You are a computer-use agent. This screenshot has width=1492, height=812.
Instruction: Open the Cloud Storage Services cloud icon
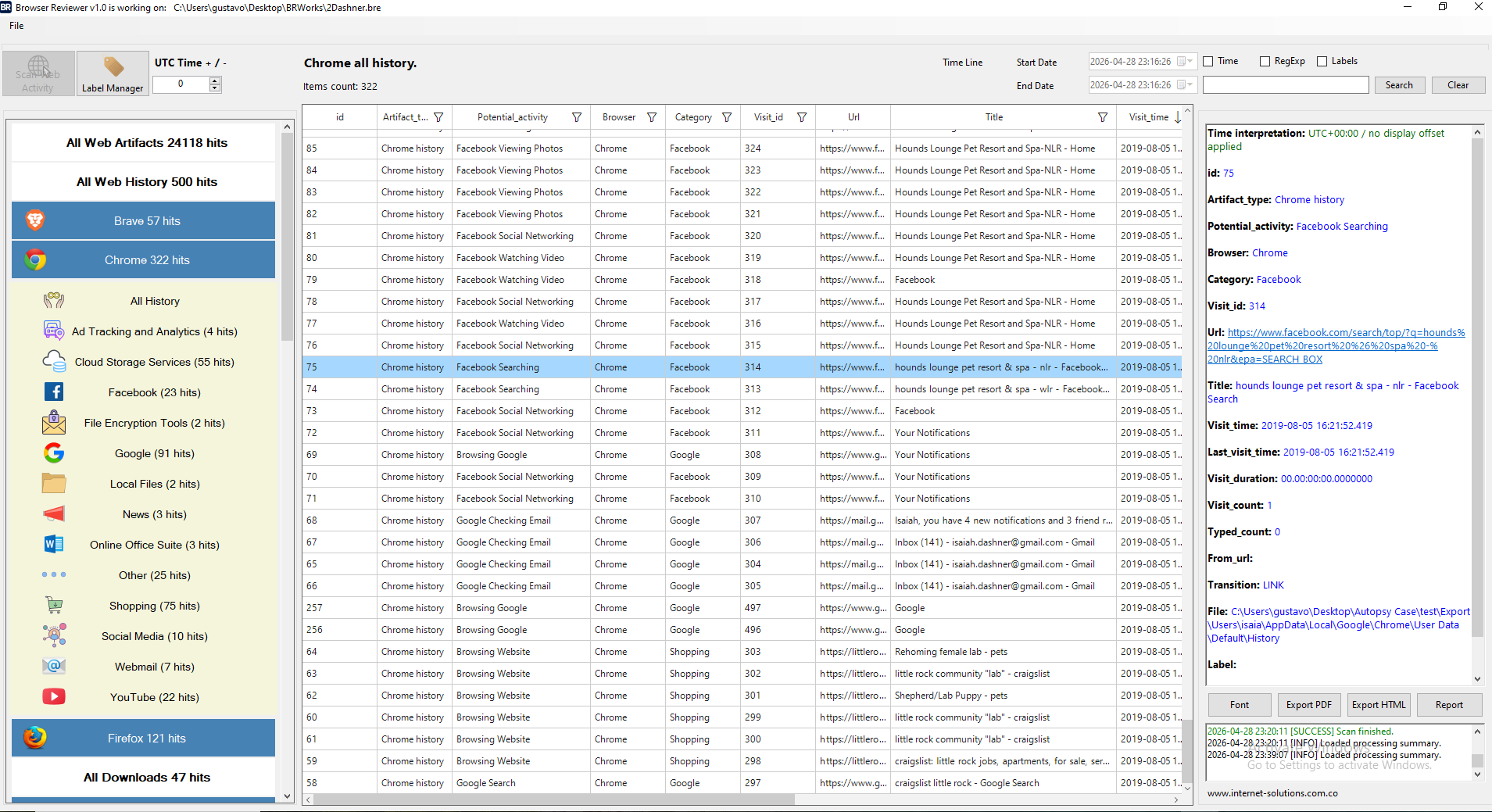[x=54, y=362]
